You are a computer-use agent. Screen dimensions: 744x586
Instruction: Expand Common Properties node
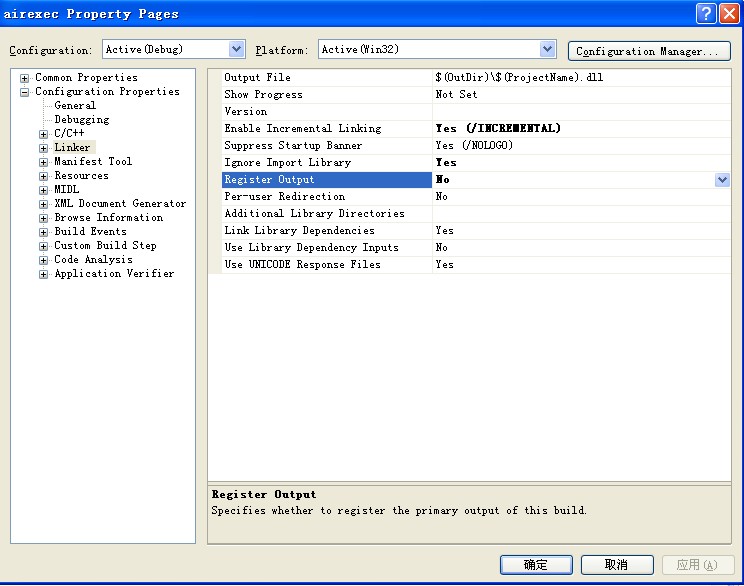pos(24,78)
